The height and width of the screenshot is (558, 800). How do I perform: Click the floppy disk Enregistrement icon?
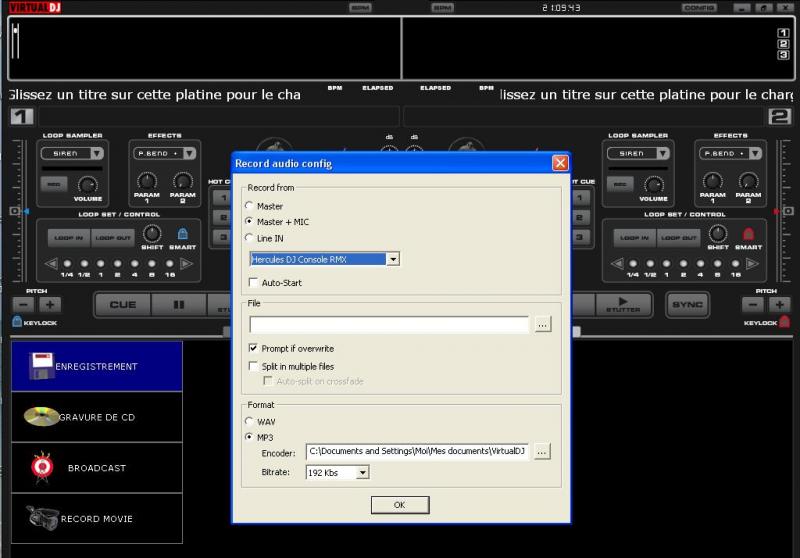[x=40, y=366]
